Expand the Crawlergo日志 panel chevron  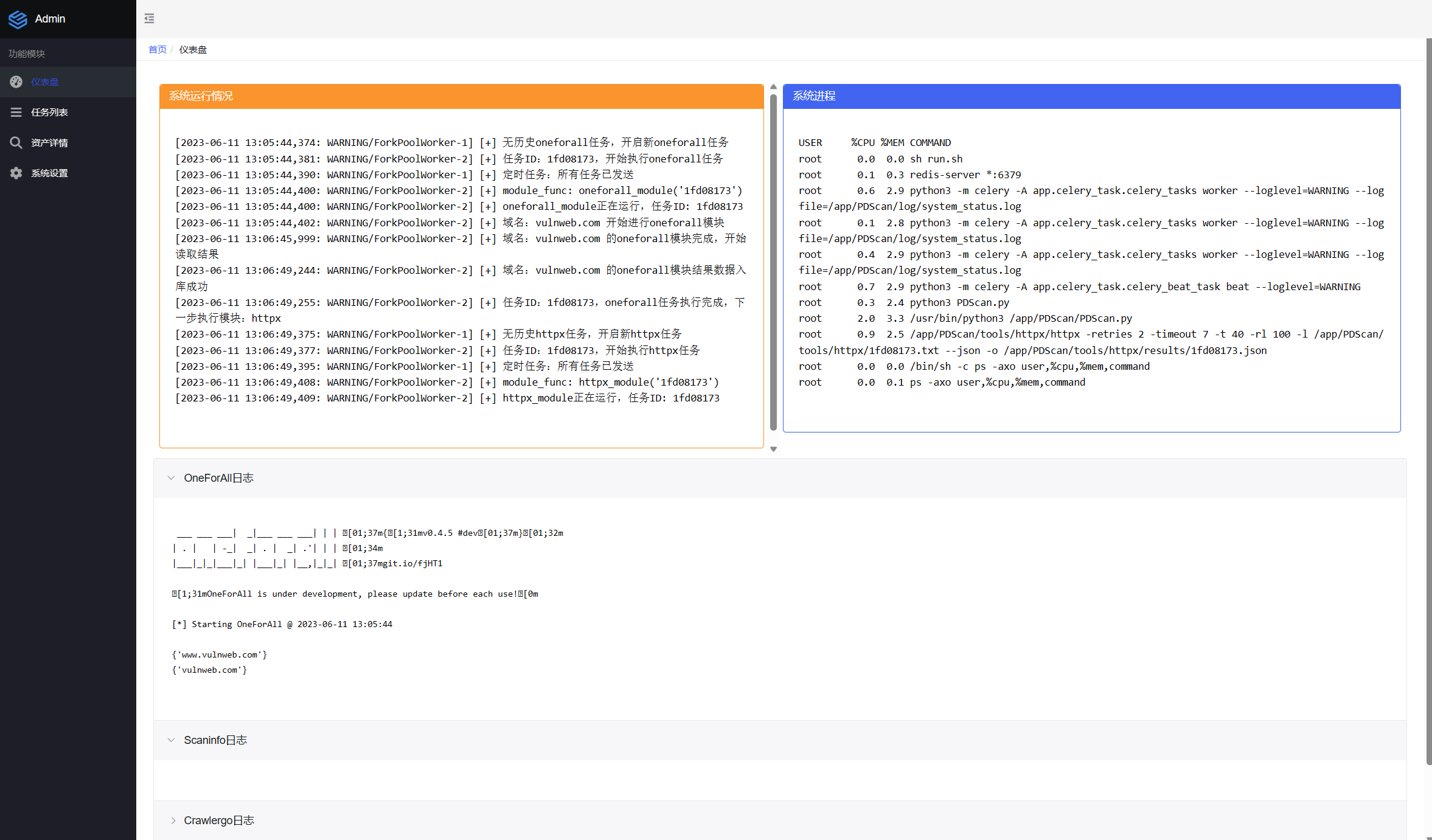[173, 821]
